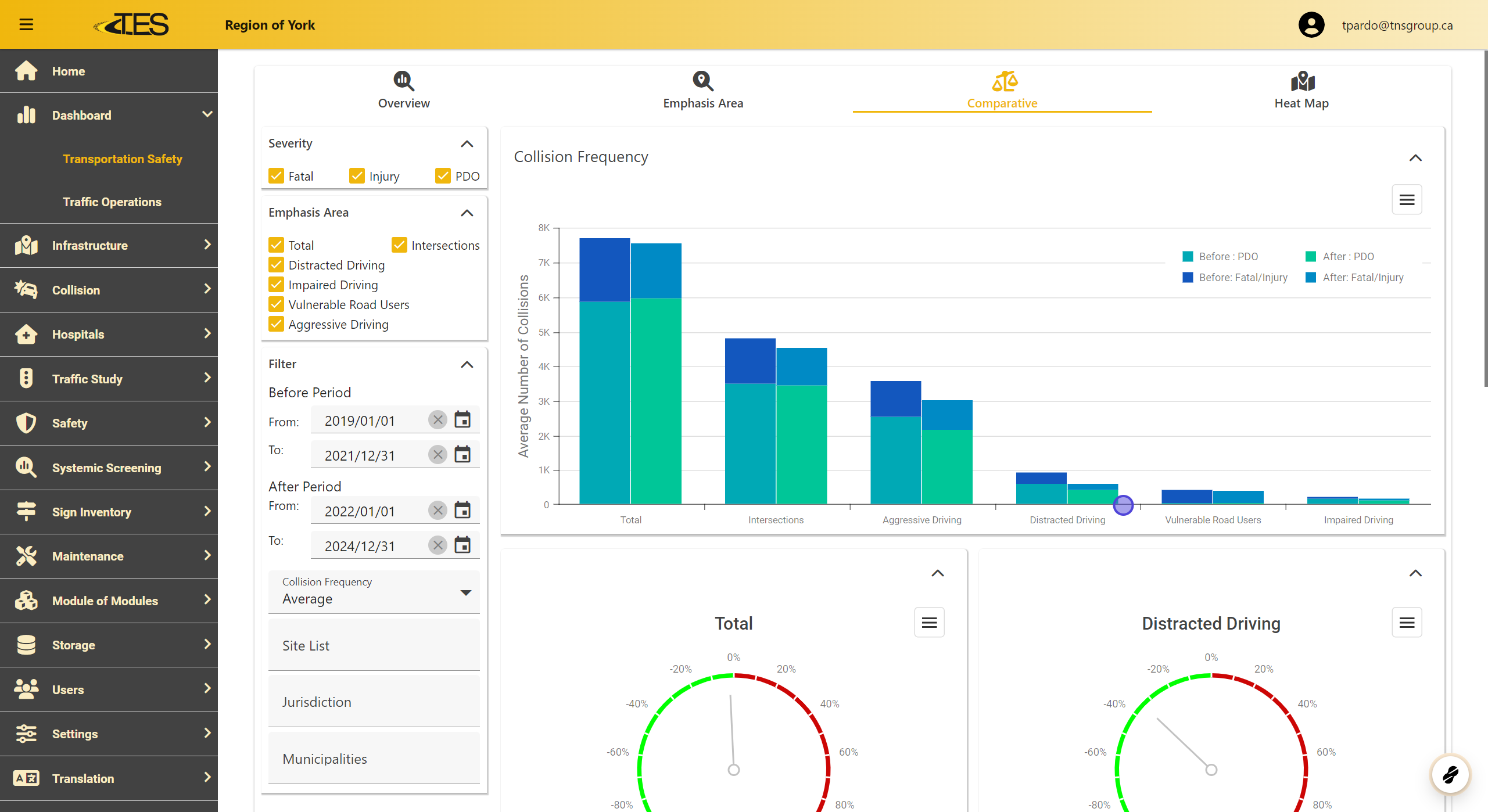Collapse the Severity panel

click(x=467, y=143)
